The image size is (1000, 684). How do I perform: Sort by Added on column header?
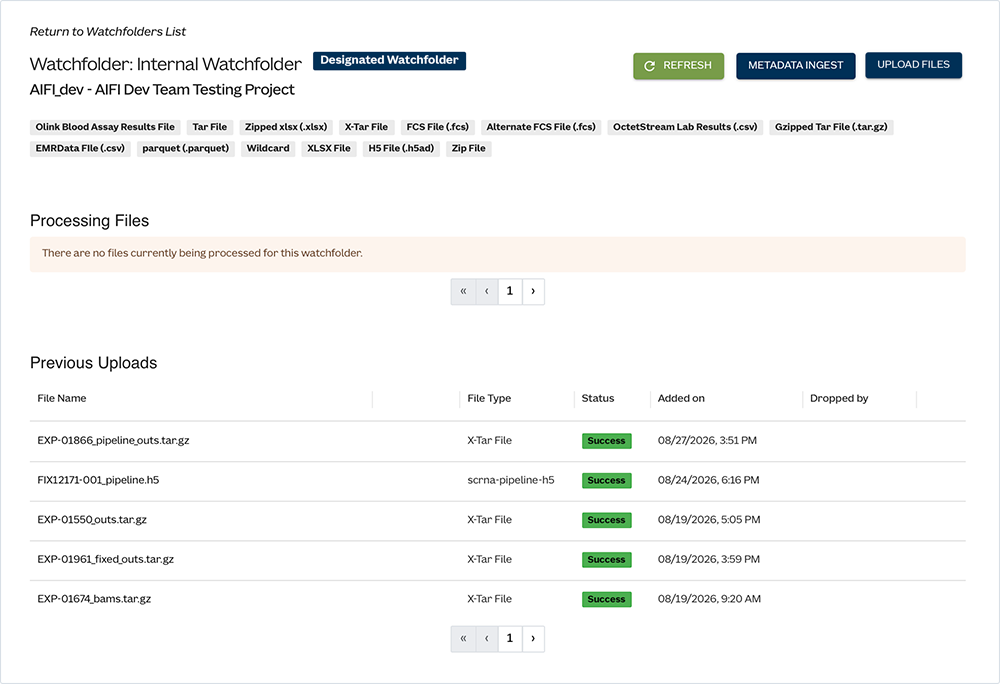(681, 398)
